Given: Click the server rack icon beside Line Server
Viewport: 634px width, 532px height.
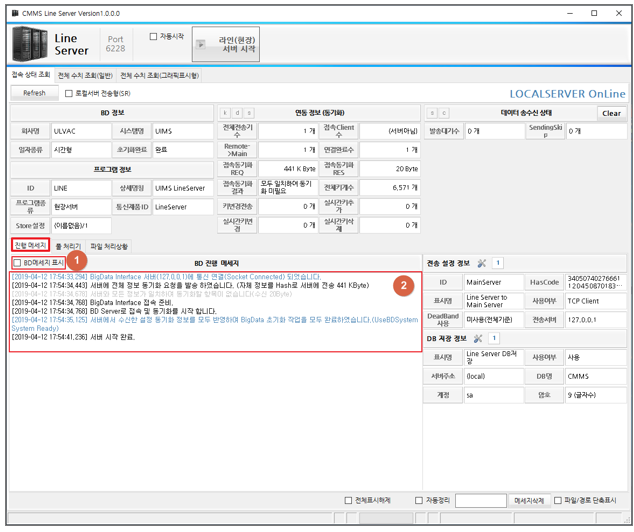Looking at the screenshot, I should (30, 44).
